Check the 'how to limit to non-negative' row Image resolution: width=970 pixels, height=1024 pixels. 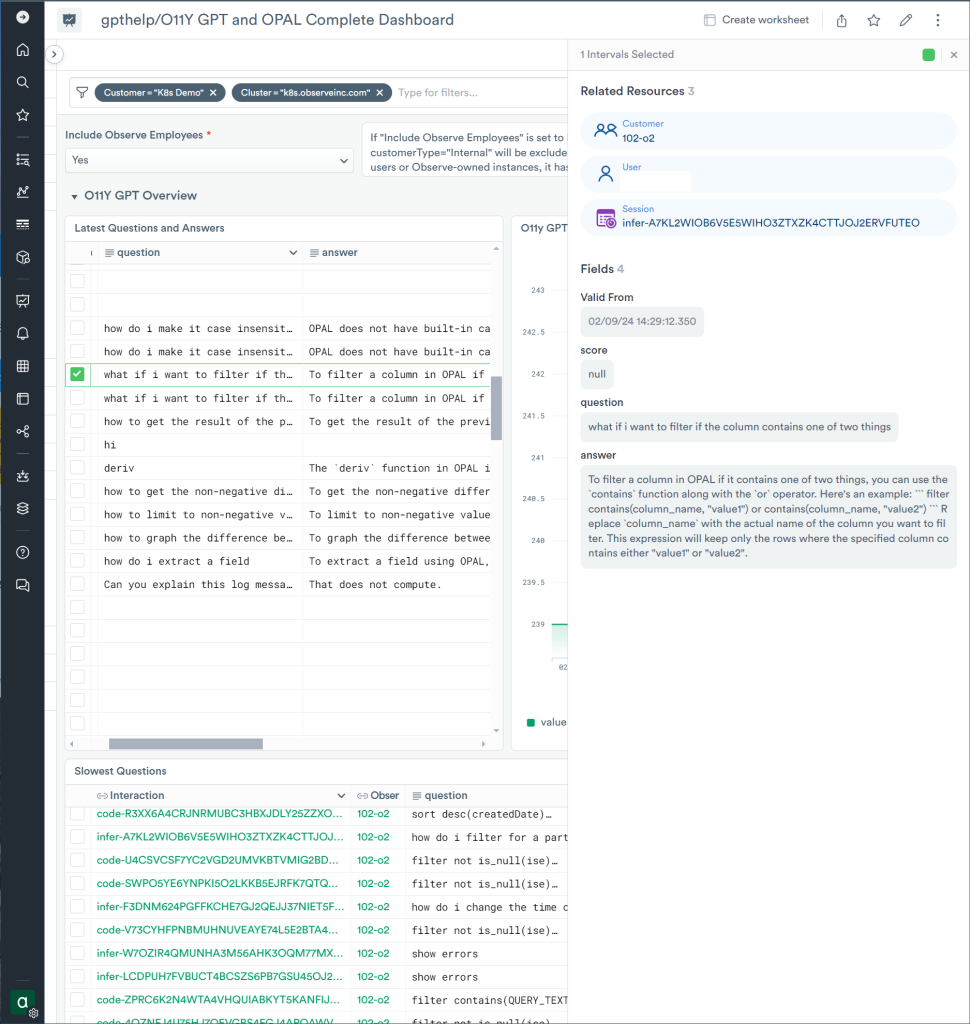(x=77, y=514)
